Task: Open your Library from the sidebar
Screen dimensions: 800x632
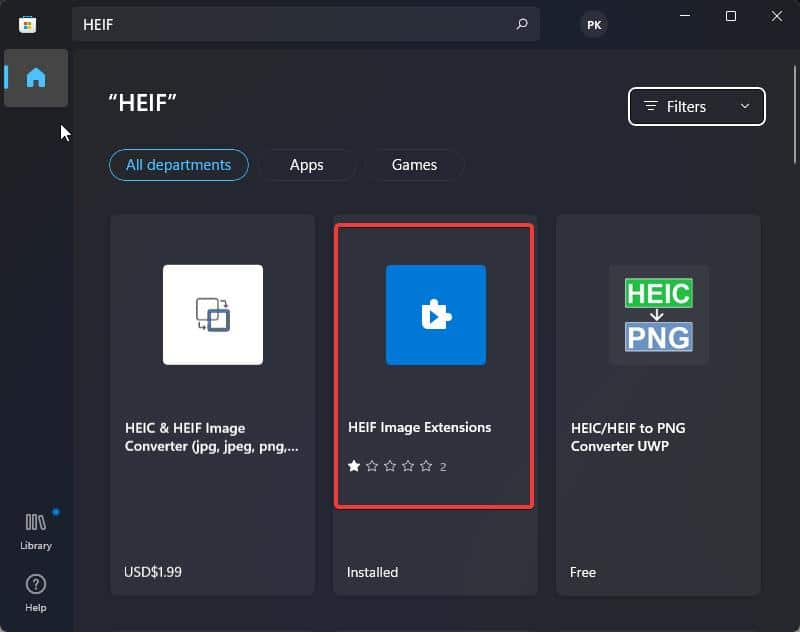Action: tap(36, 529)
